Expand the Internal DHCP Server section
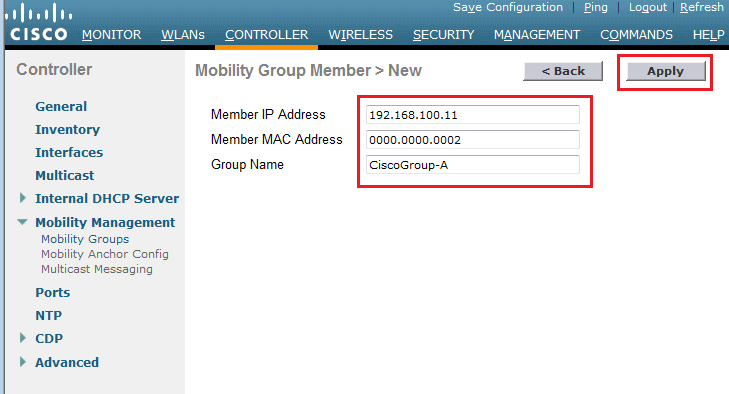 [22, 198]
